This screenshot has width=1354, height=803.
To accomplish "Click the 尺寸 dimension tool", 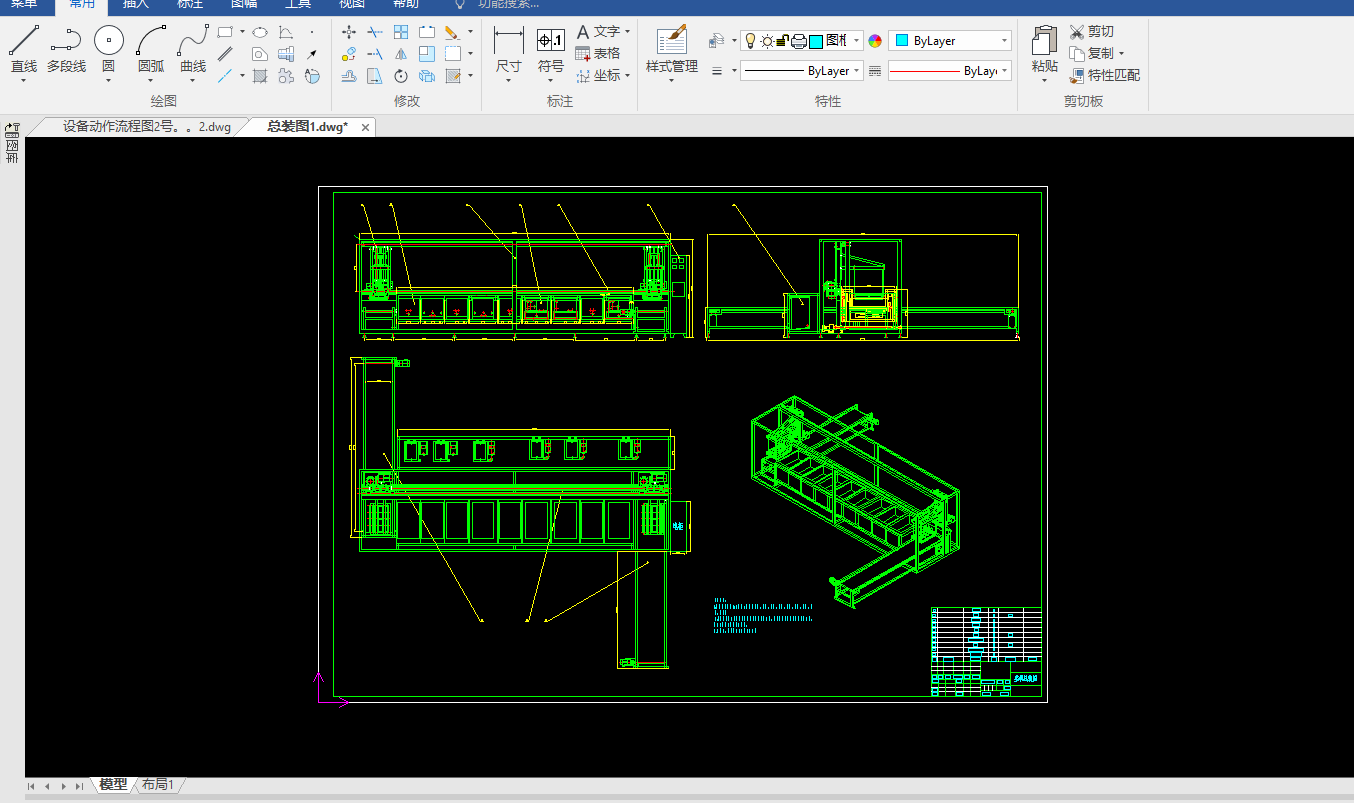I will [x=508, y=42].
